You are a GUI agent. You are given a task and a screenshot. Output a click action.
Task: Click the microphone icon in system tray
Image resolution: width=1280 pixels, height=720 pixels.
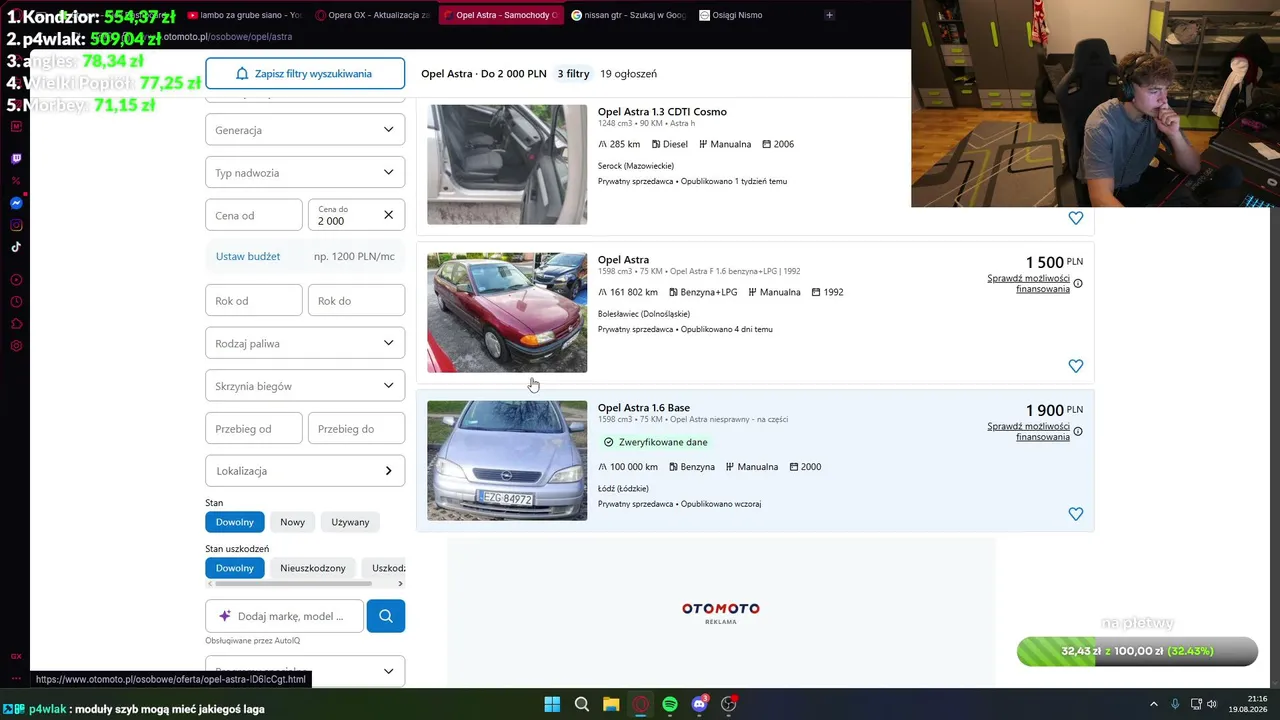(x=1175, y=705)
